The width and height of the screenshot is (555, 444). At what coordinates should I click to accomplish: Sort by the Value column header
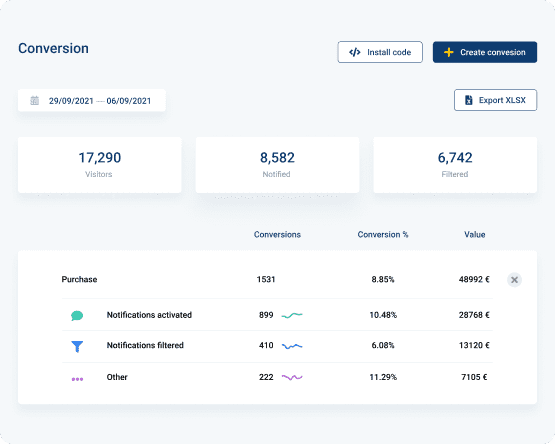coord(475,234)
